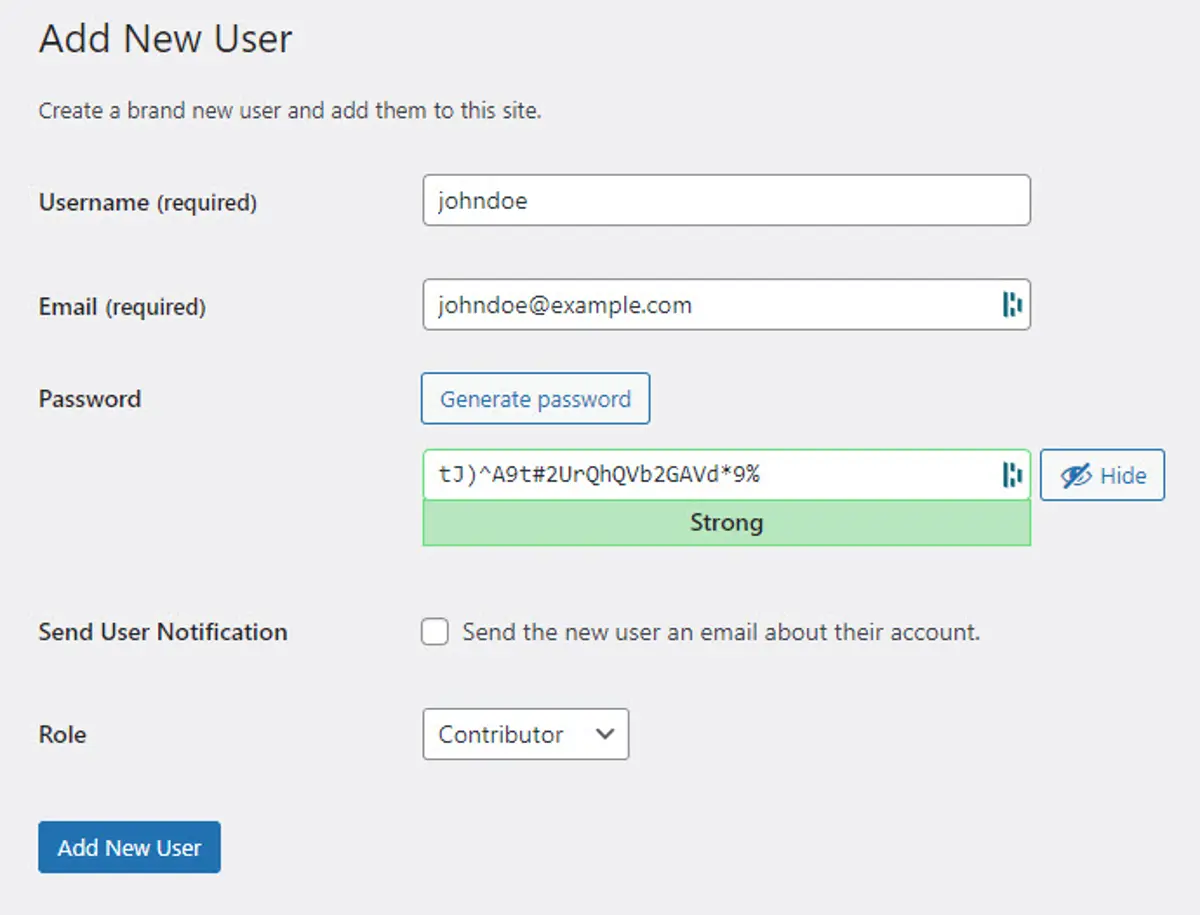
Task: Click the 'Create a brand new user' description text
Action: (290, 111)
